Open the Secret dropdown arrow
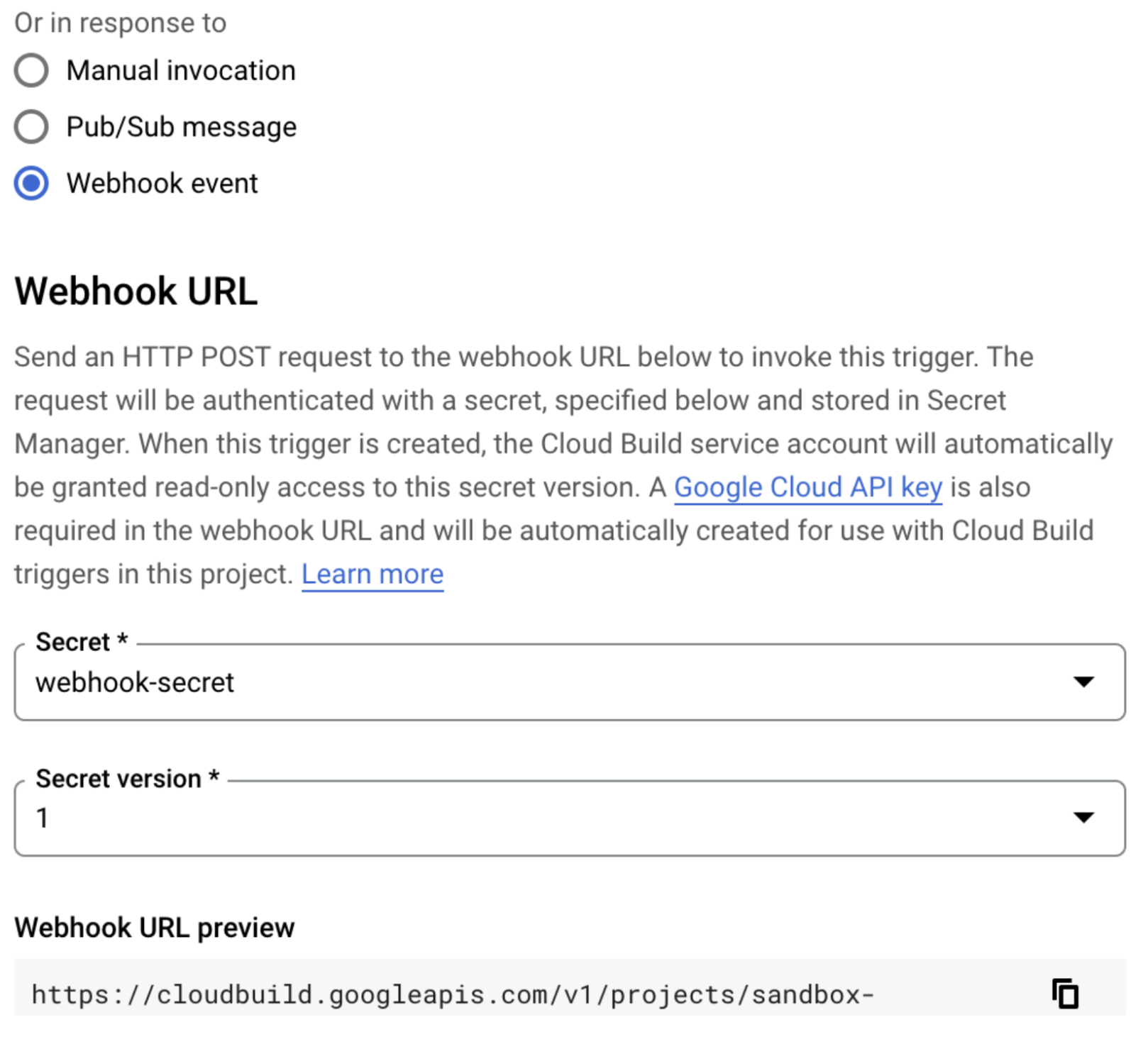This screenshot has height=1044, width=1148. [x=1083, y=682]
